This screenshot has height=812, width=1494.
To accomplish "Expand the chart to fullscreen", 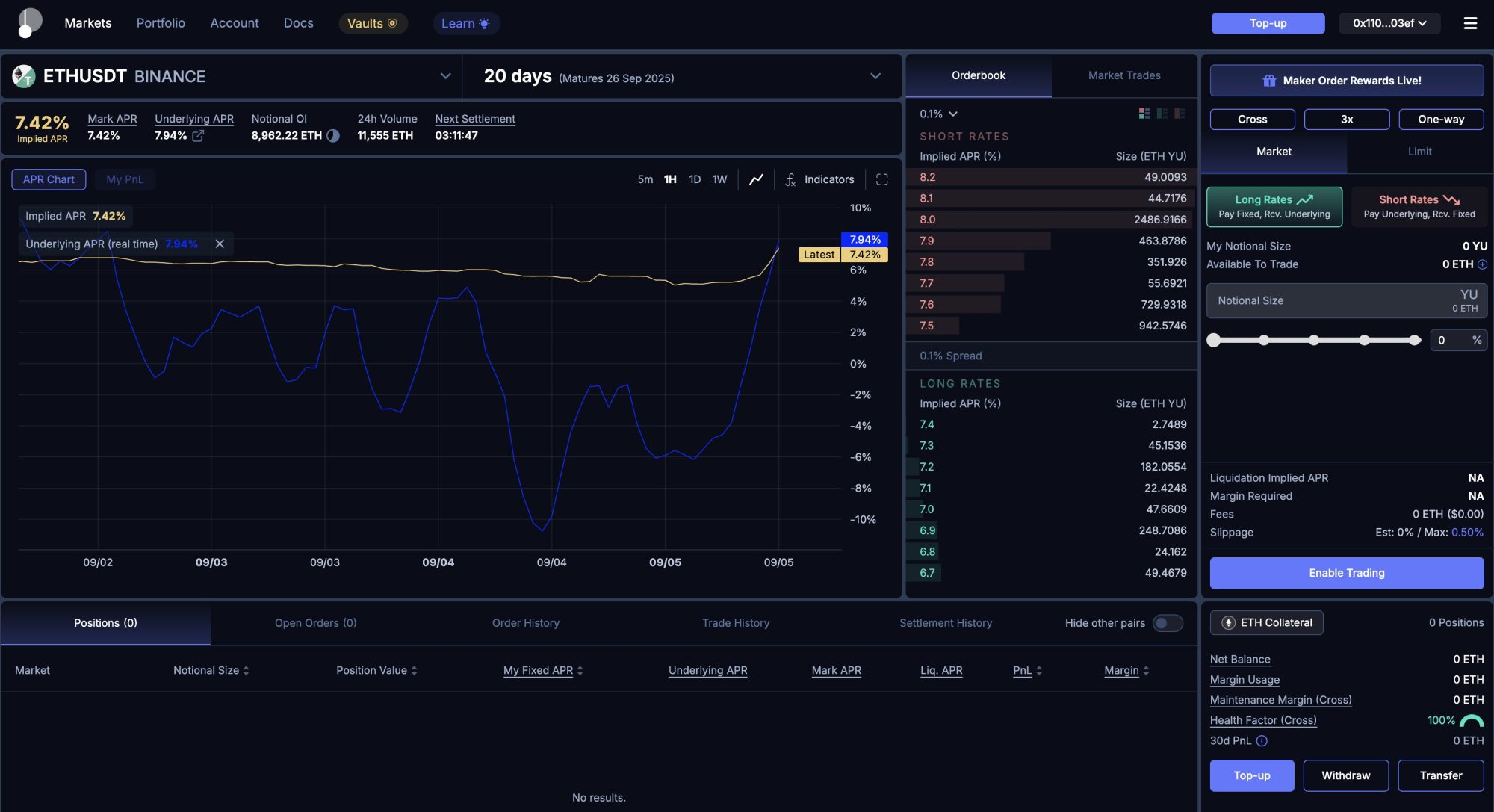I will click(881, 179).
